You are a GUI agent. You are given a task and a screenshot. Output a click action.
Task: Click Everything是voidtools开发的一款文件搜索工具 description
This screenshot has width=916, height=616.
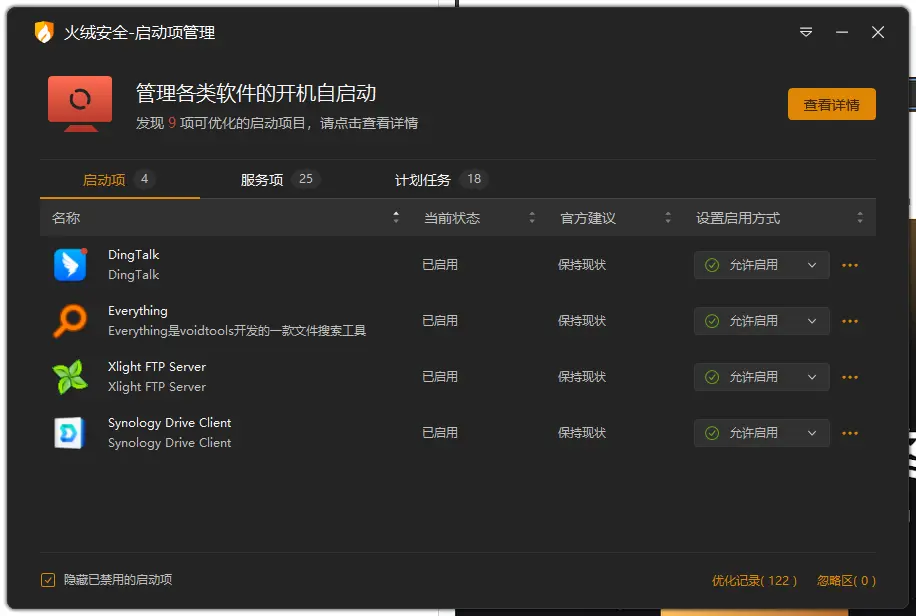pyautogui.click(x=237, y=331)
